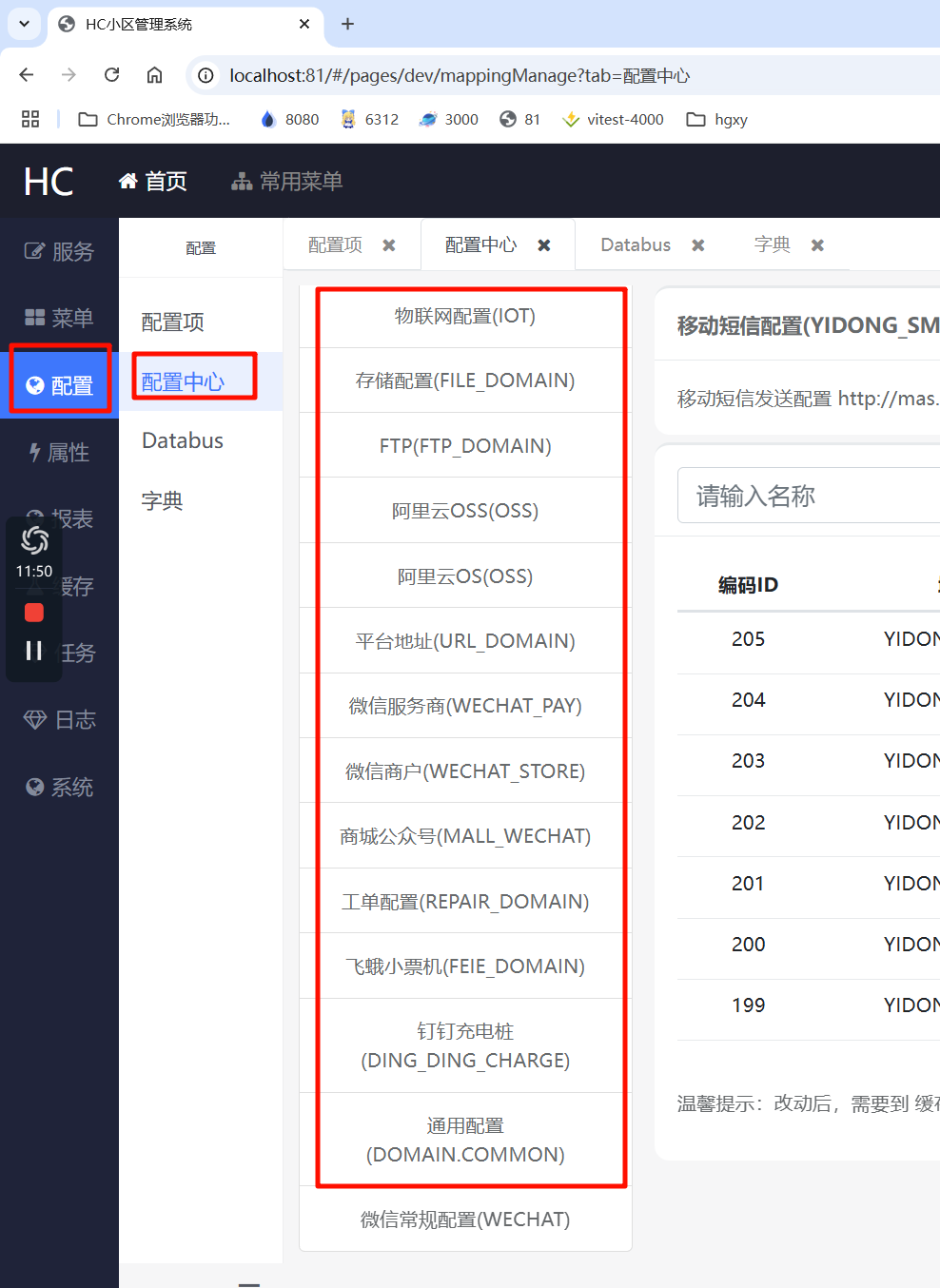This screenshot has height=1288, width=940.
Task: Select 阿里云OS(OSS) config
Action: pyautogui.click(x=465, y=576)
